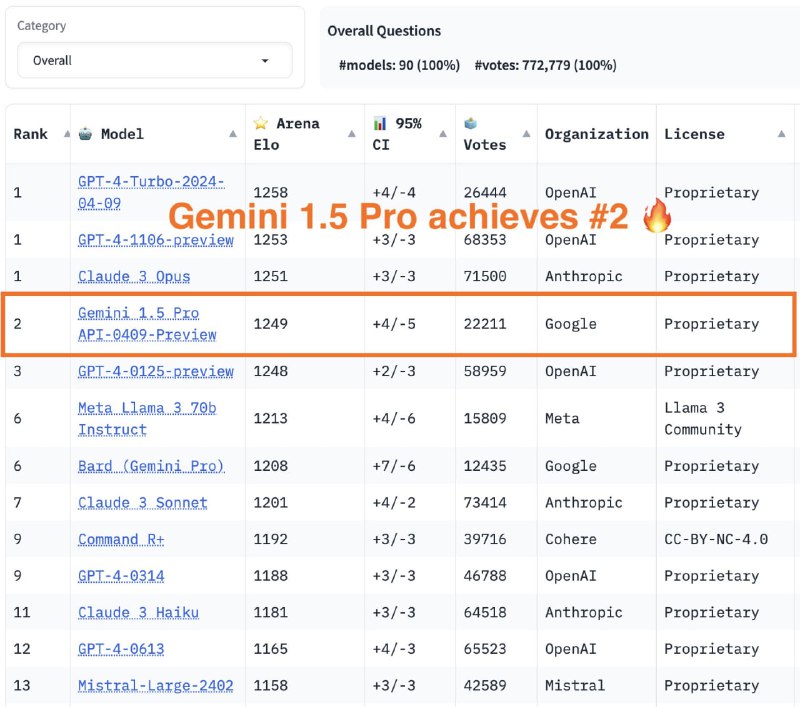This screenshot has height=707, width=800.
Task: Sort by Model column arrow
Action: [233, 134]
